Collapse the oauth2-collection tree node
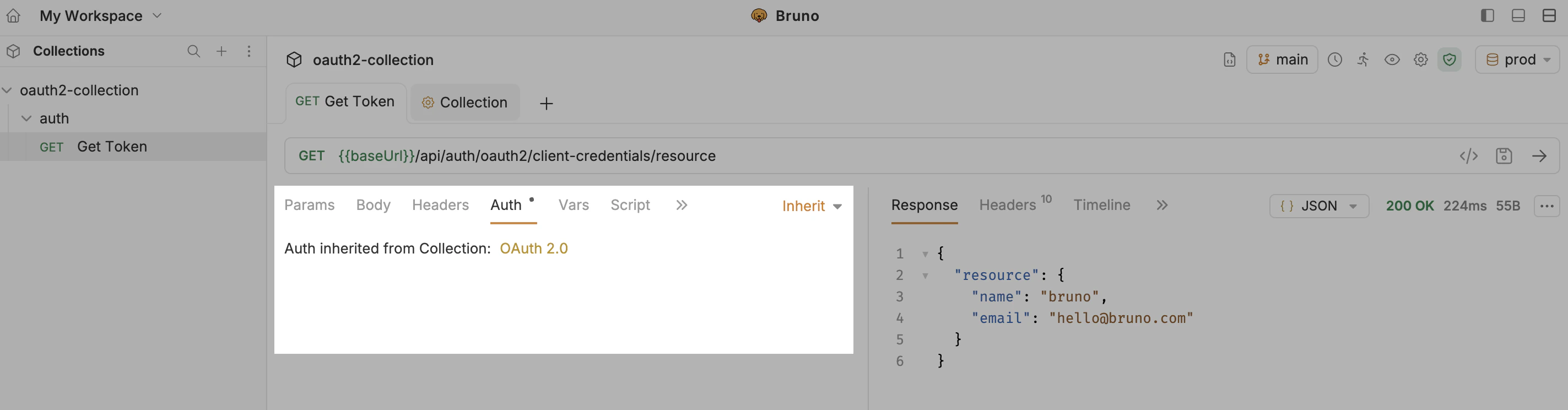1568x410 pixels. (7, 90)
